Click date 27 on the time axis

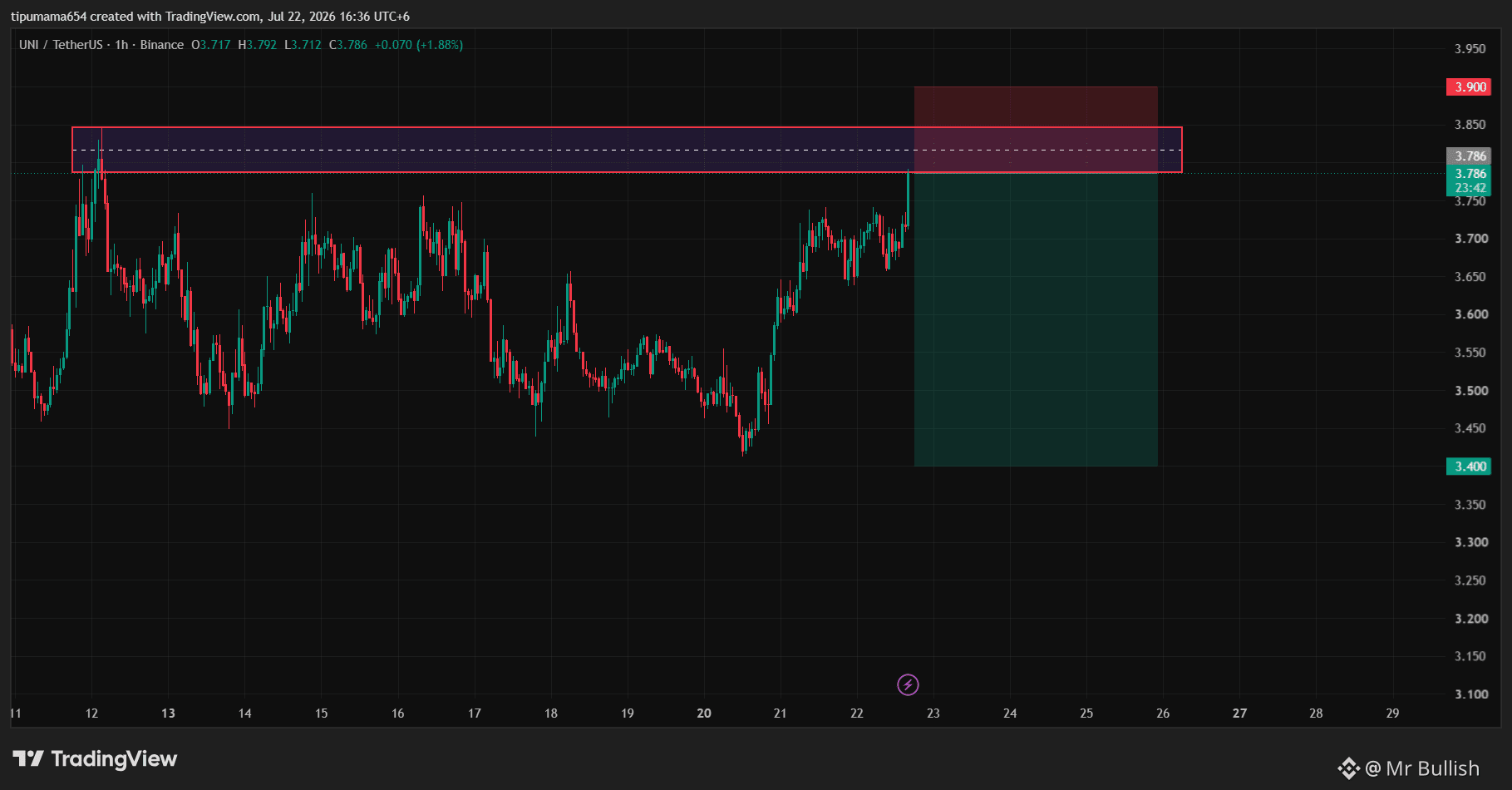(1239, 713)
